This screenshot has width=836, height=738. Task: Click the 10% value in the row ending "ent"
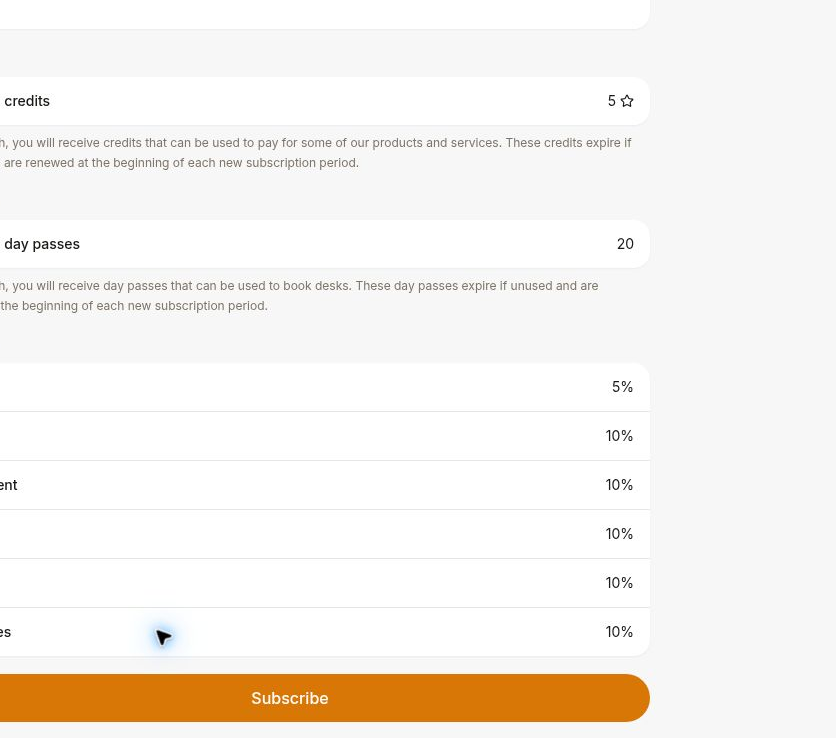(x=619, y=485)
